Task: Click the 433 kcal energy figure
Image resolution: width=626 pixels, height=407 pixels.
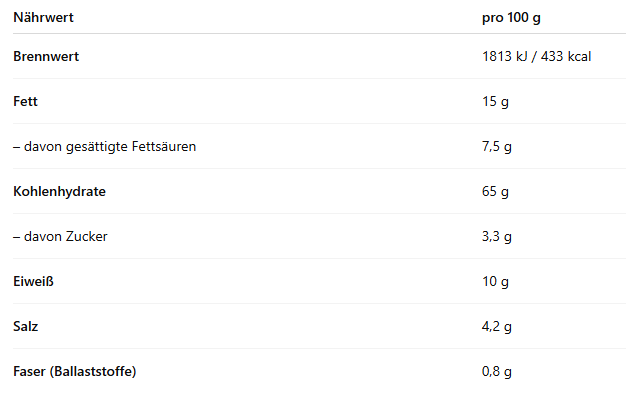Action: click(565, 56)
